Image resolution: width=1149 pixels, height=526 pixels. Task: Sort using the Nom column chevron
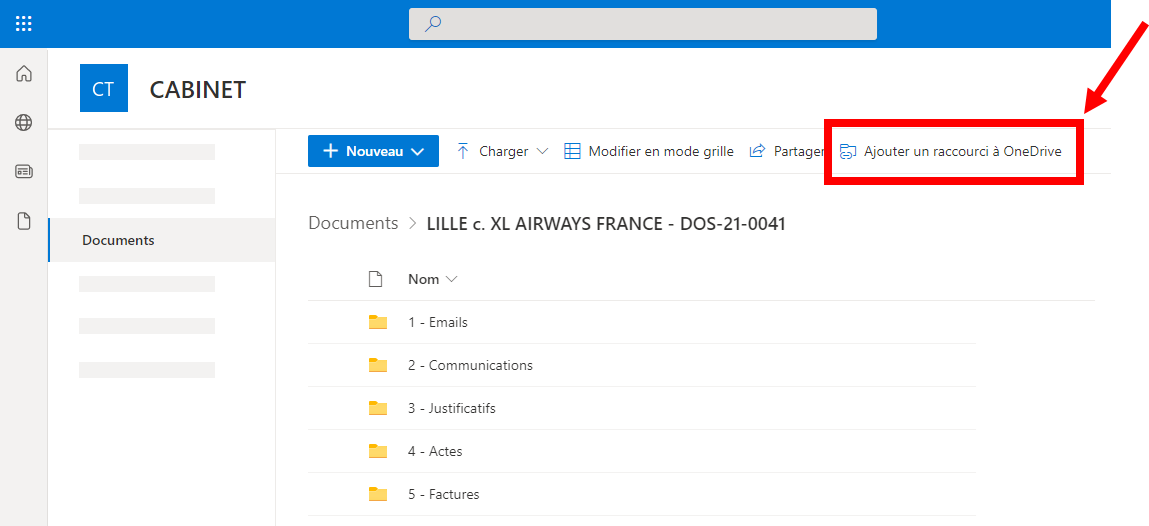pyautogui.click(x=451, y=279)
